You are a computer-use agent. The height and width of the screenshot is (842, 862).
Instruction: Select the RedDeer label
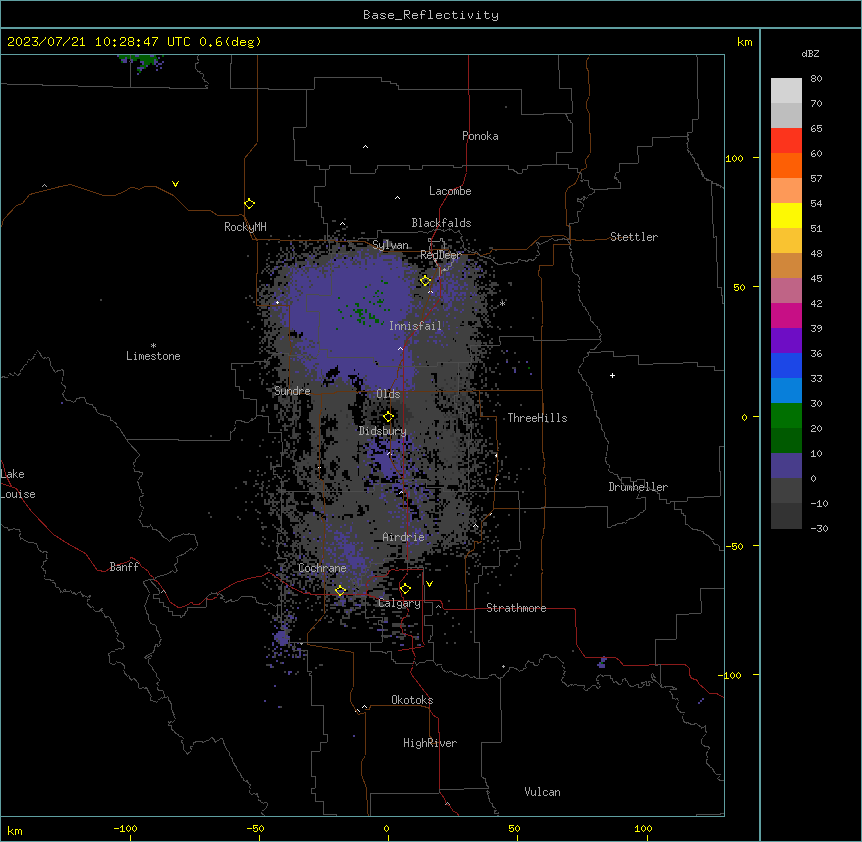coord(440,255)
